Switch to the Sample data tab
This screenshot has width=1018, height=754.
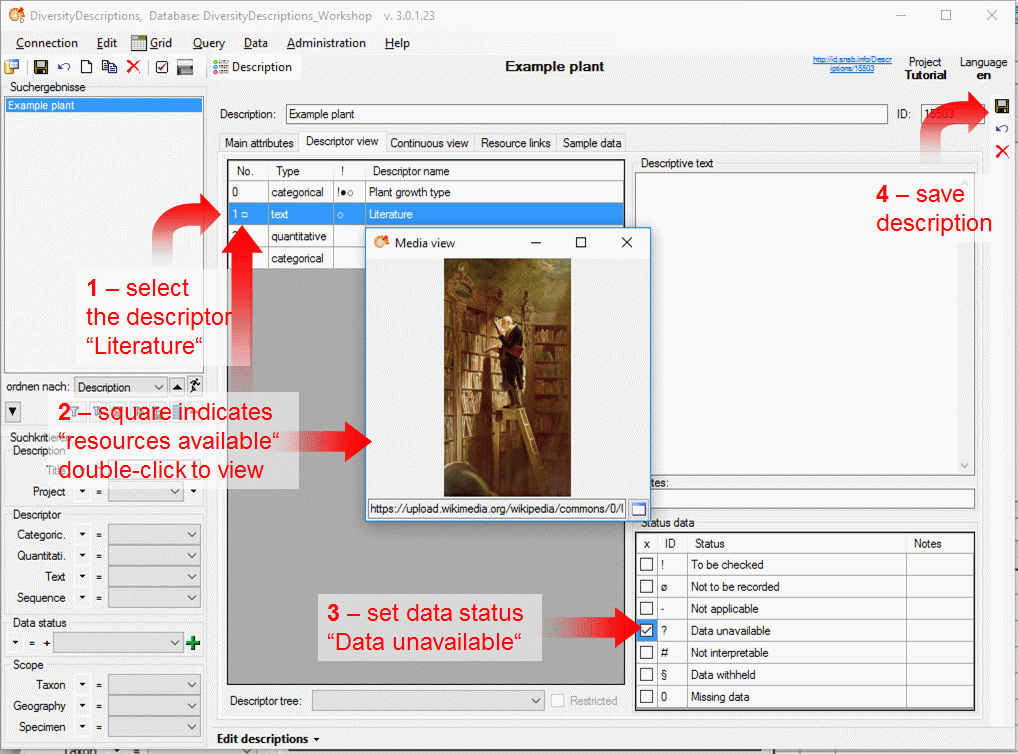coord(592,143)
